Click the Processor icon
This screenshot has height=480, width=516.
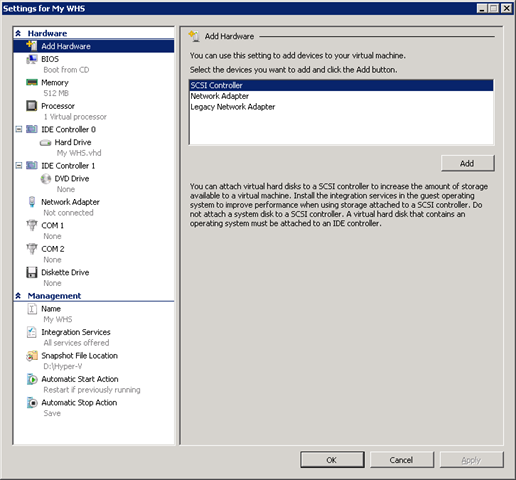click(x=32, y=106)
